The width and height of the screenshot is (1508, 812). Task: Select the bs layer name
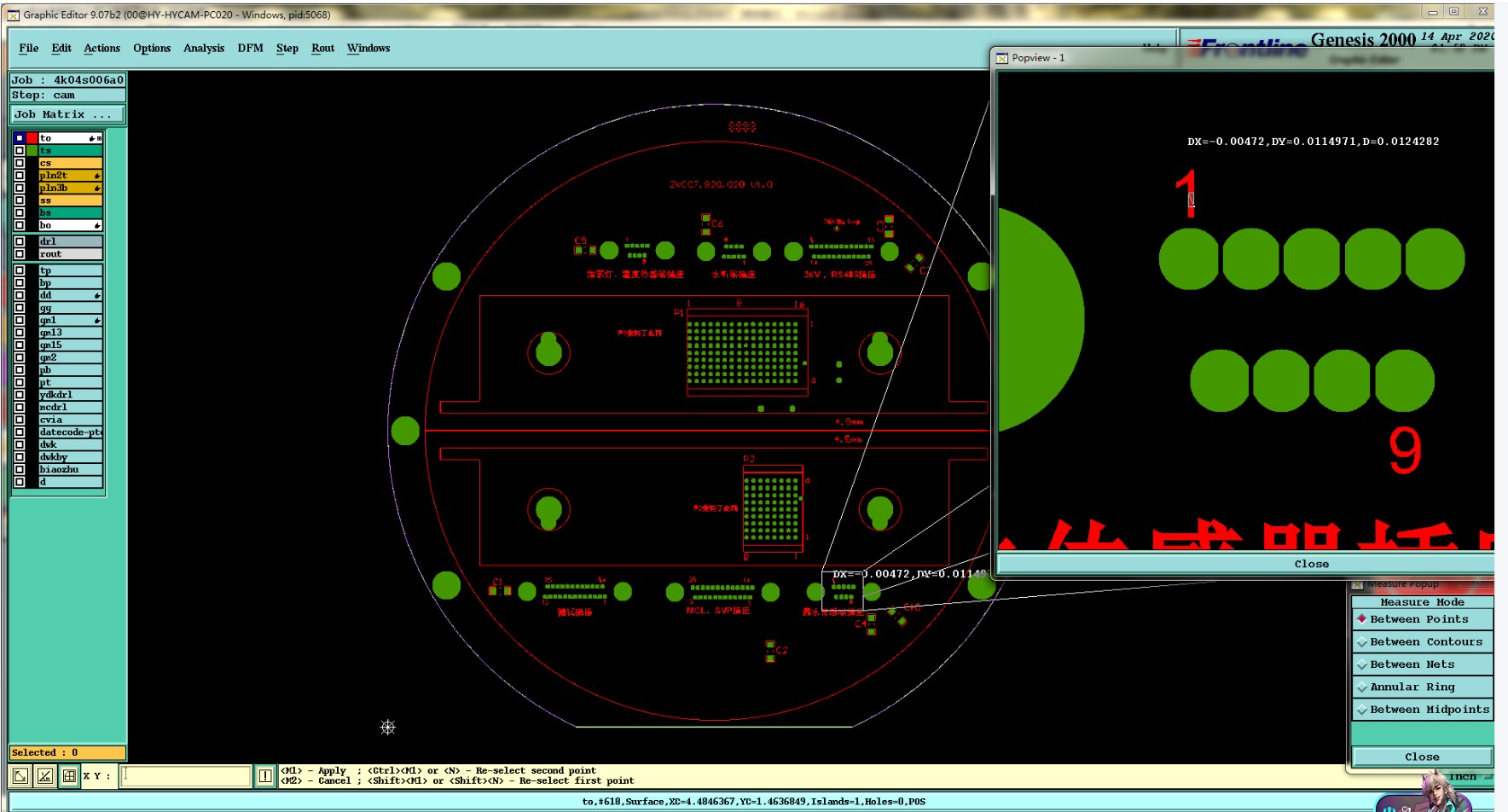(71, 212)
